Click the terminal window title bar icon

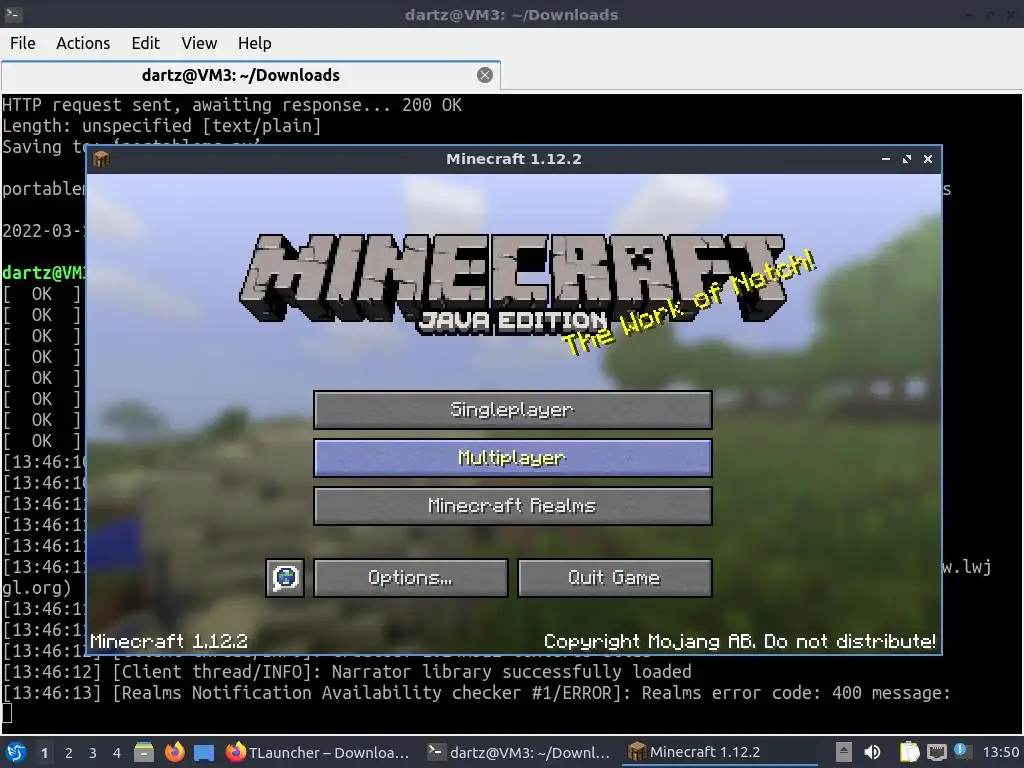coord(14,14)
